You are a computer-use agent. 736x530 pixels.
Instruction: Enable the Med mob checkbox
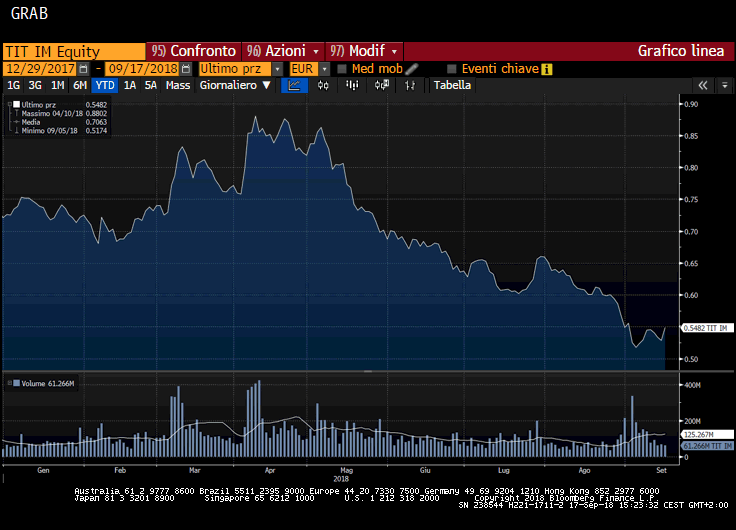coord(342,69)
